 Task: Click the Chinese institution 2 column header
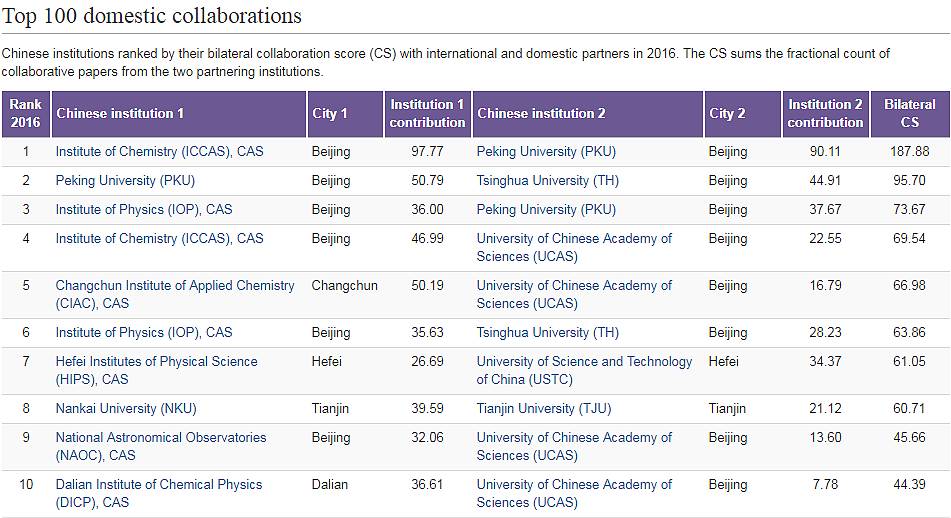(x=541, y=113)
